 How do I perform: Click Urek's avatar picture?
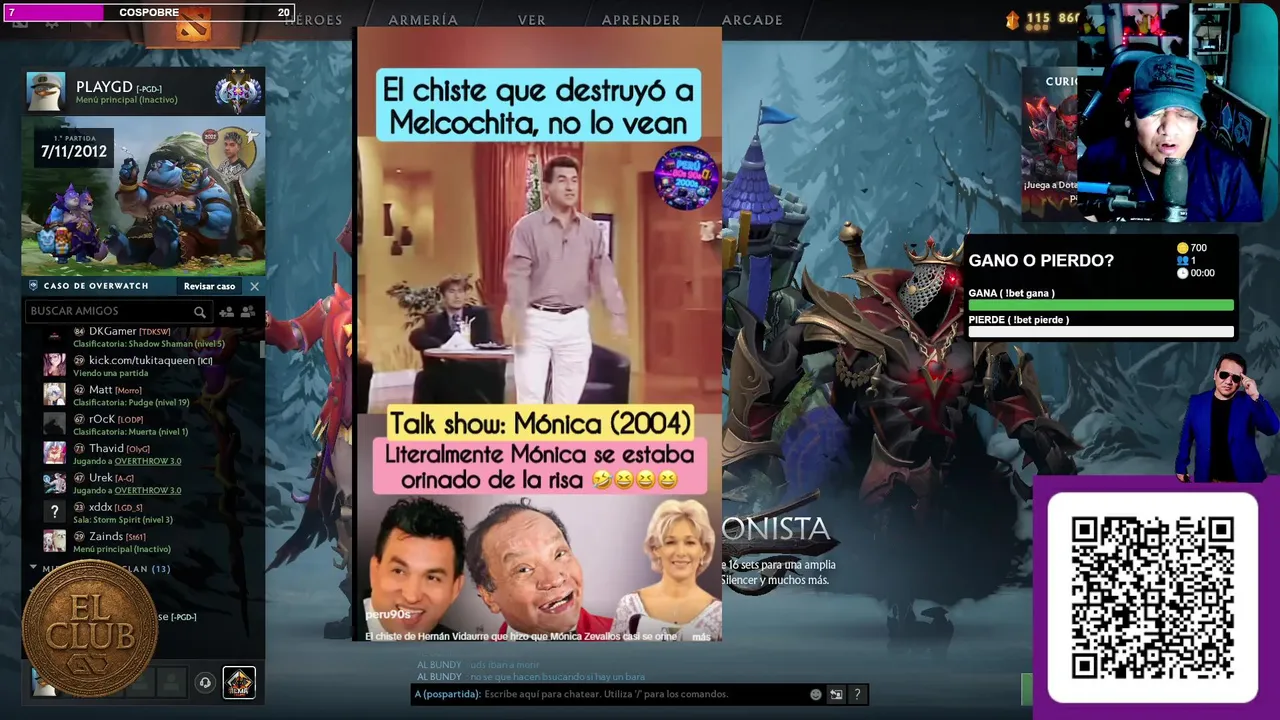pos(54,483)
